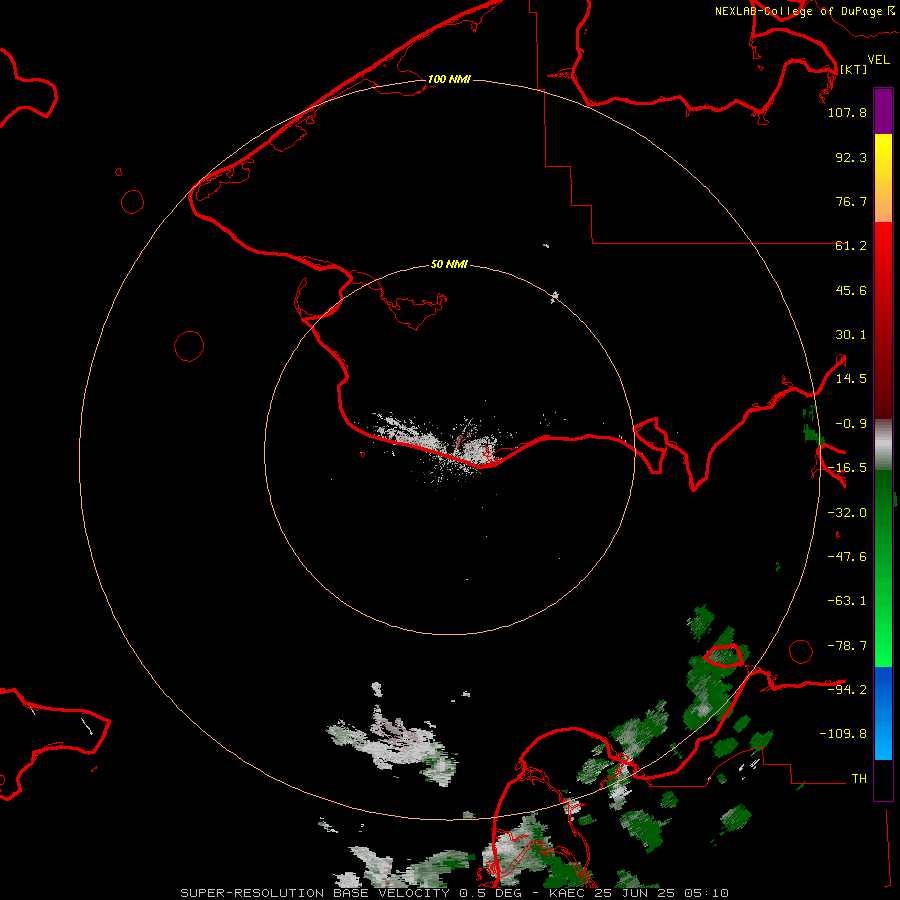This screenshot has width=900, height=900.
Task: Select the -47.6 velocity scale value
Action: (847, 557)
